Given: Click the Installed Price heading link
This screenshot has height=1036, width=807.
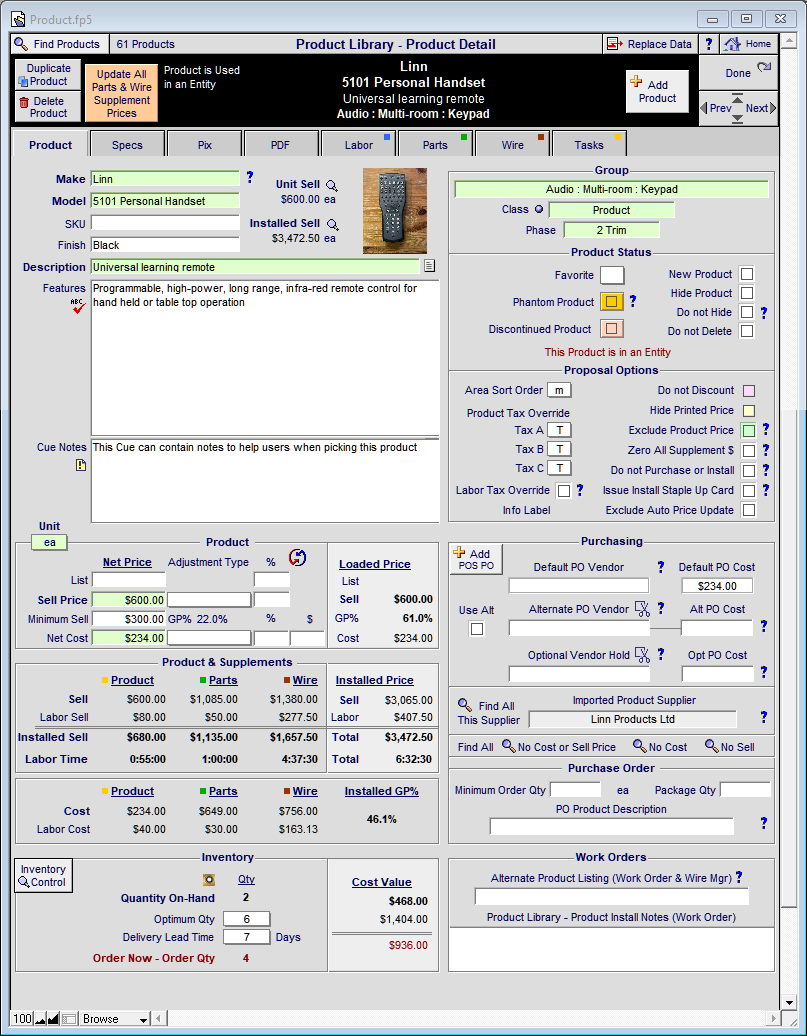Looking at the screenshot, I should point(375,681).
